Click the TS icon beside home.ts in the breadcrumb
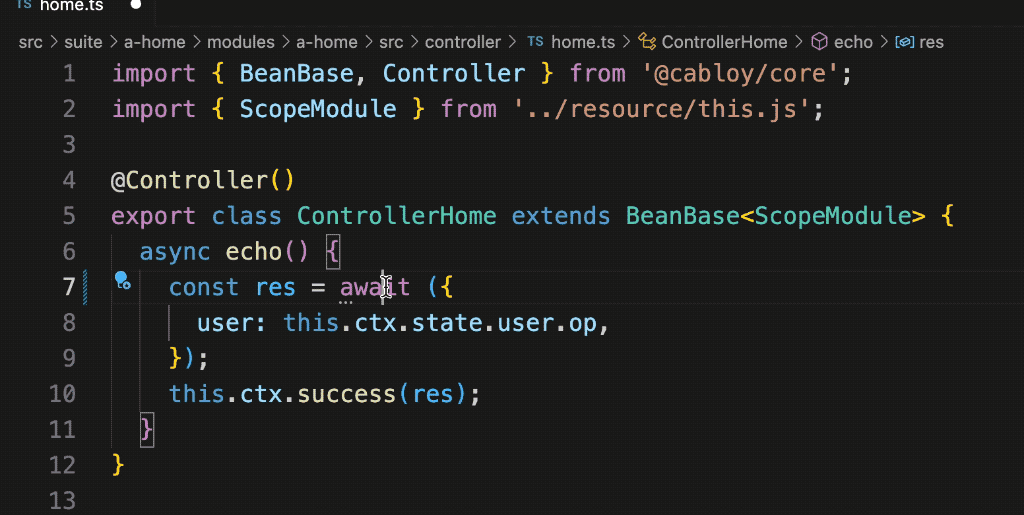Image resolution: width=1024 pixels, height=515 pixels. (x=535, y=42)
